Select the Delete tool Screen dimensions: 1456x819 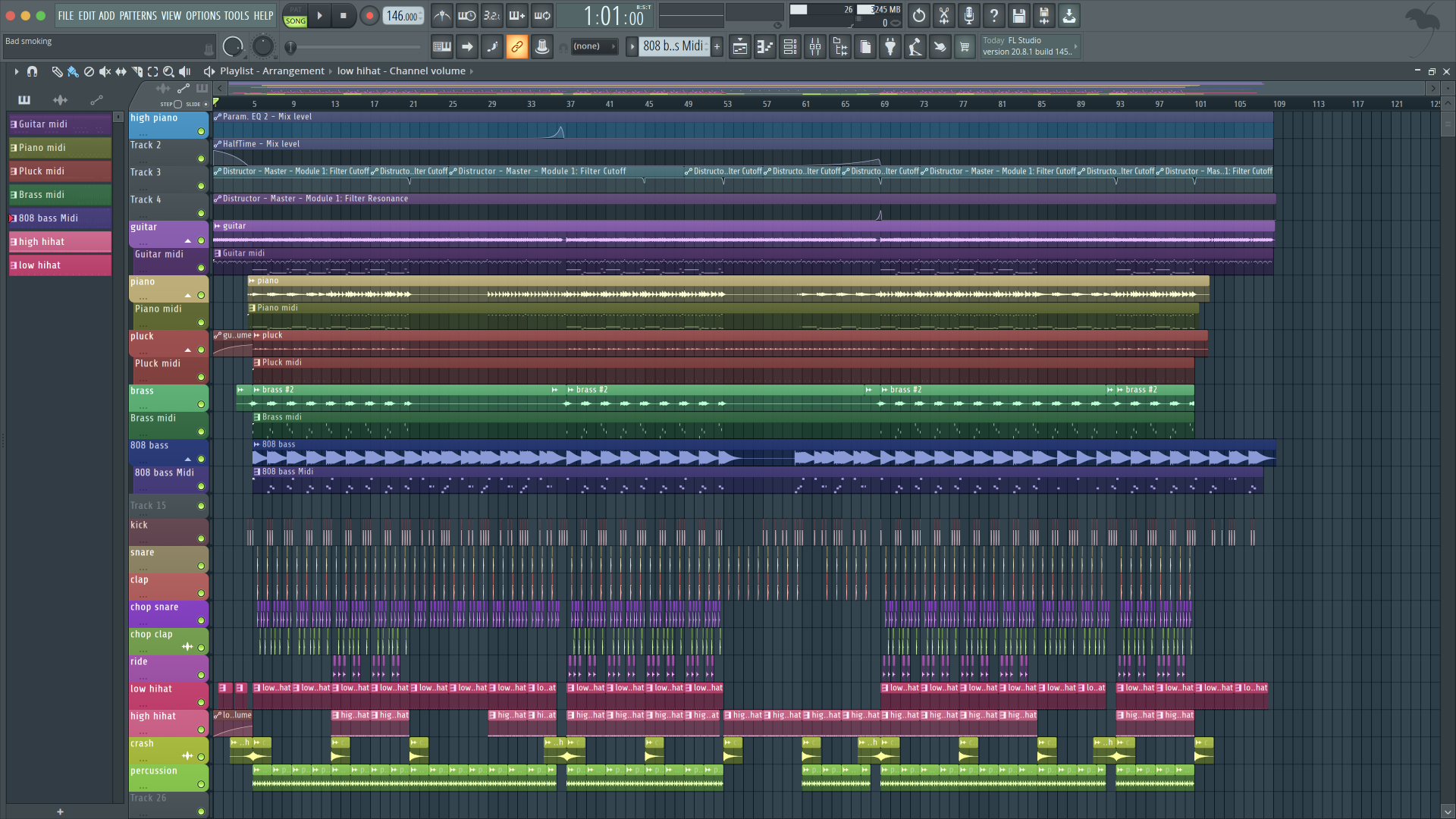click(89, 71)
